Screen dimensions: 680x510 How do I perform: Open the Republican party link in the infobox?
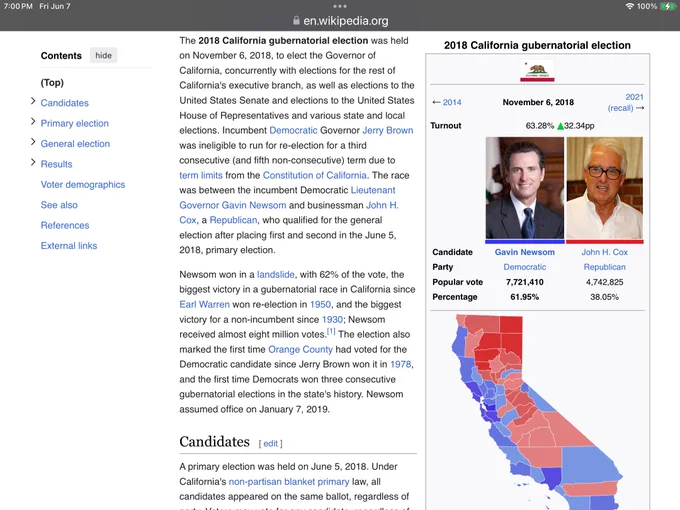(605, 267)
